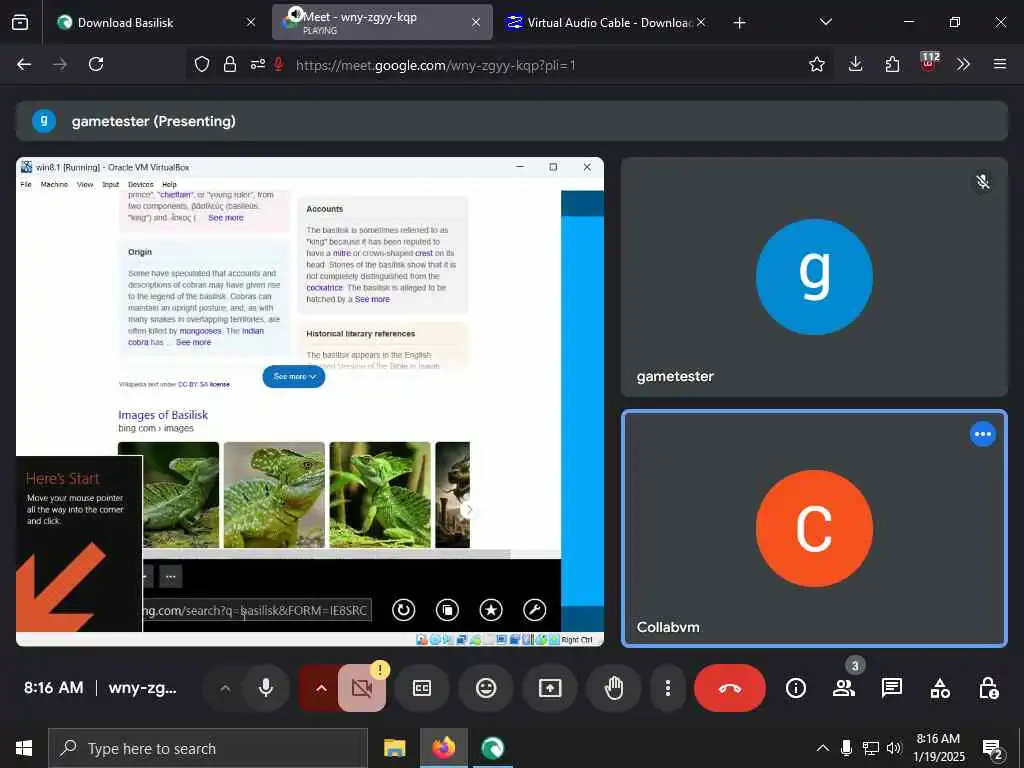
Task: Show the people panel
Action: (x=844, y=688)
